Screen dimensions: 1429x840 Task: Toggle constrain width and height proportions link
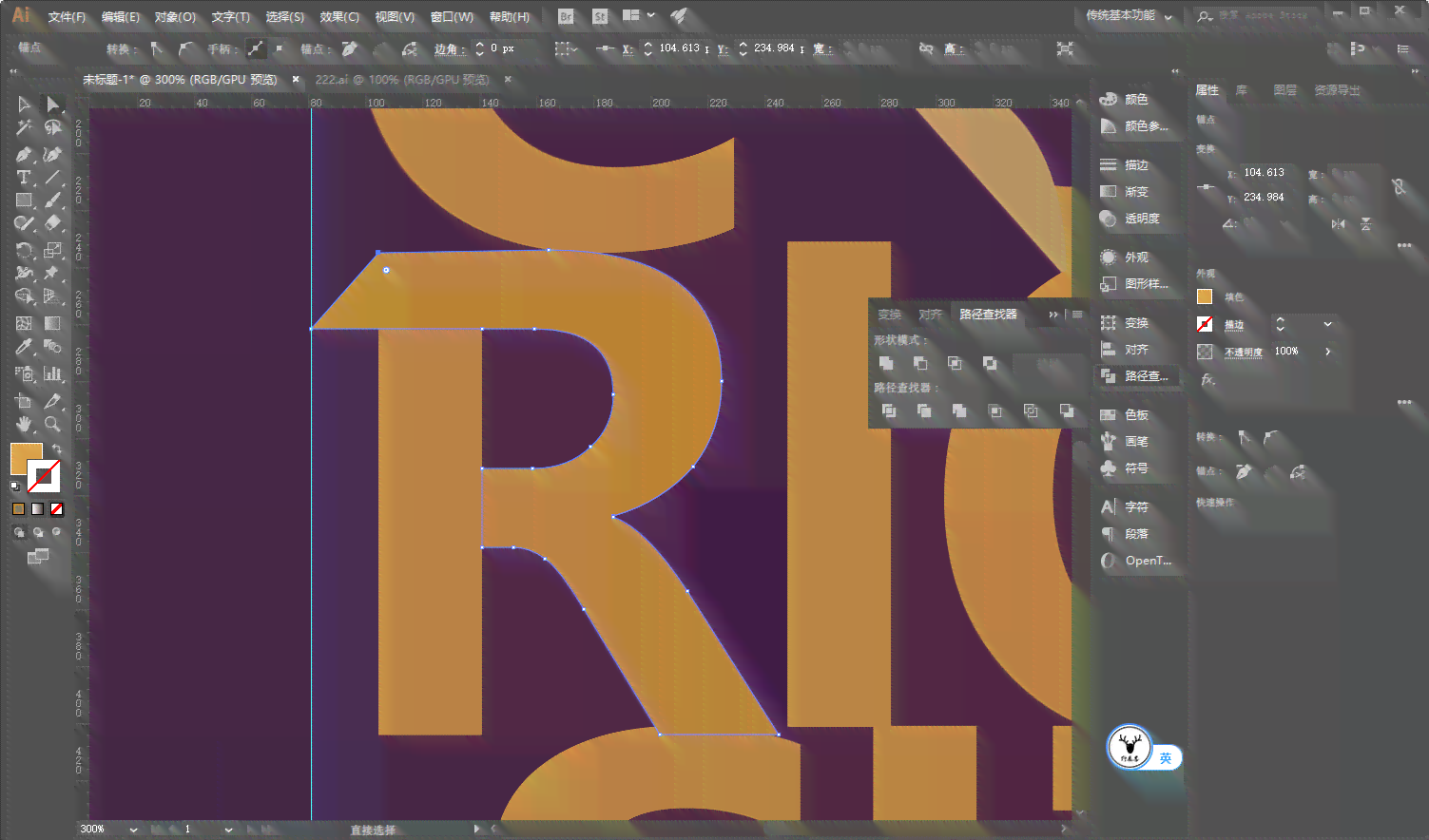pyautogui.click(x=1399, y=186)
